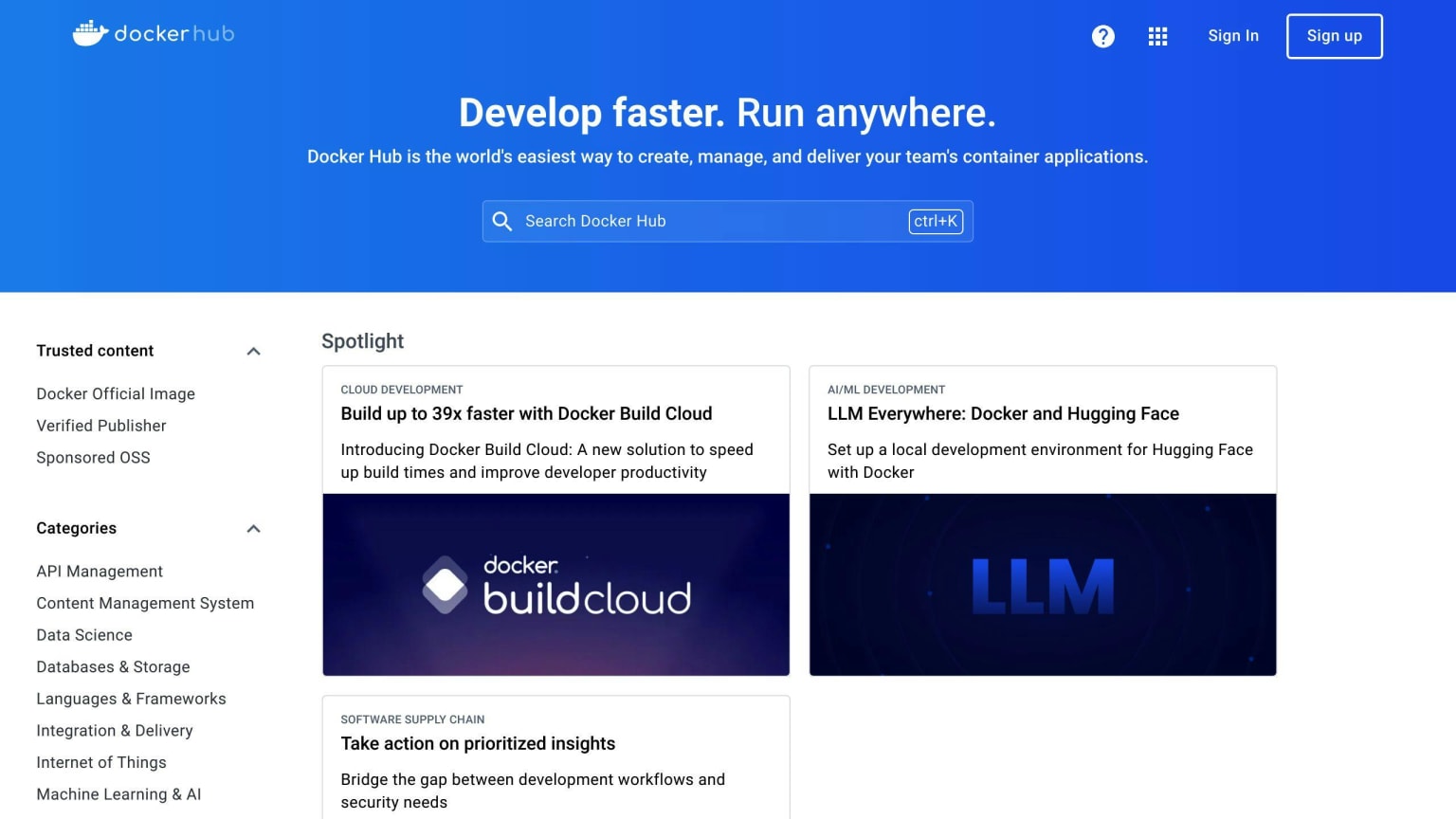Click 'Set up a local development environment' text
This screenshot has width=1456, height=819.
point(1040,461)
